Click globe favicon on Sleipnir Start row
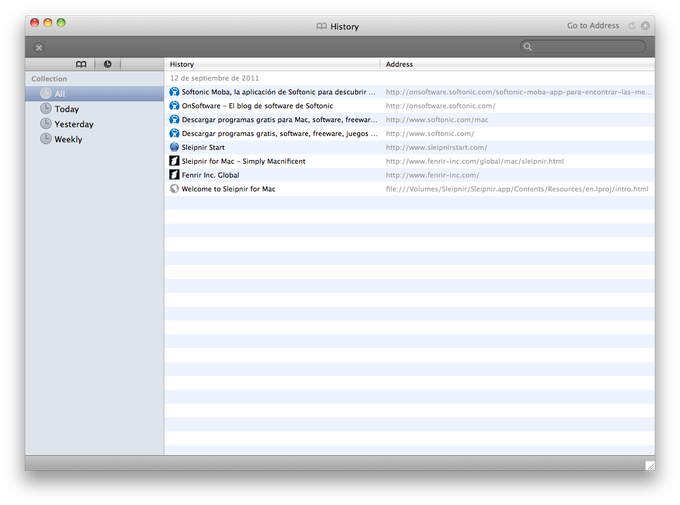Viewport: 680px width, 505px height. pyautogui.click(x=174, y=147)
